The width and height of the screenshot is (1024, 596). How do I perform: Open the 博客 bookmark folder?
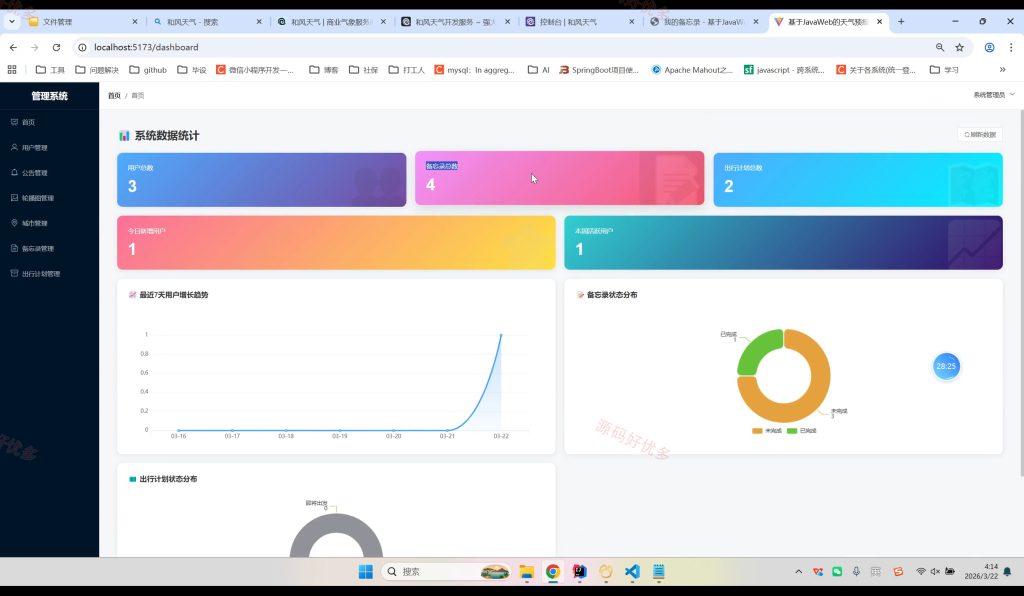click(x=324, y=70)
